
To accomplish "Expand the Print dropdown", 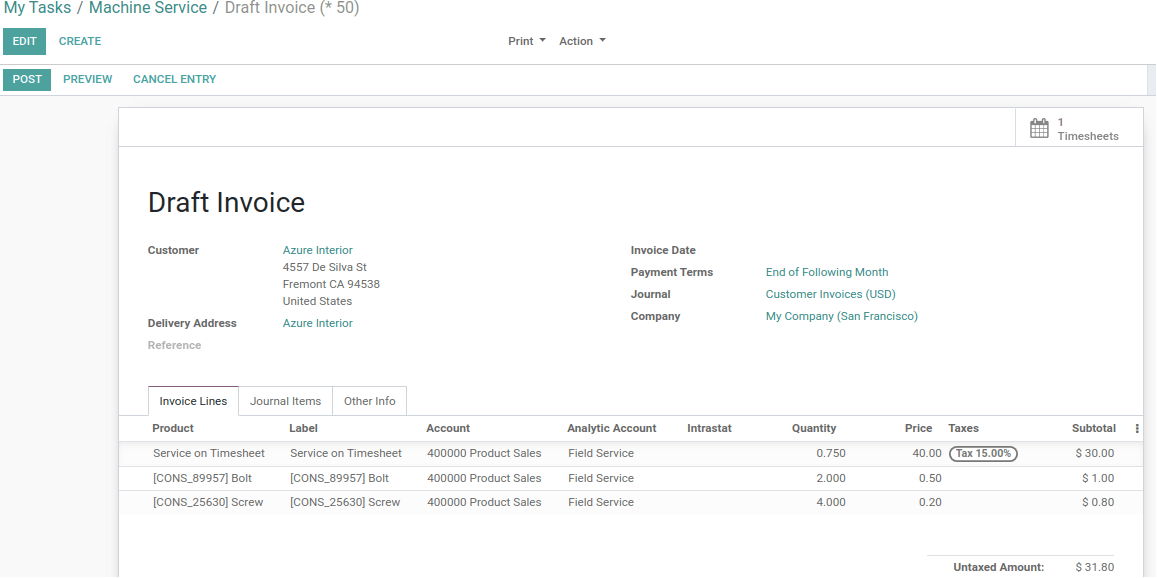I will pos(527,41).
